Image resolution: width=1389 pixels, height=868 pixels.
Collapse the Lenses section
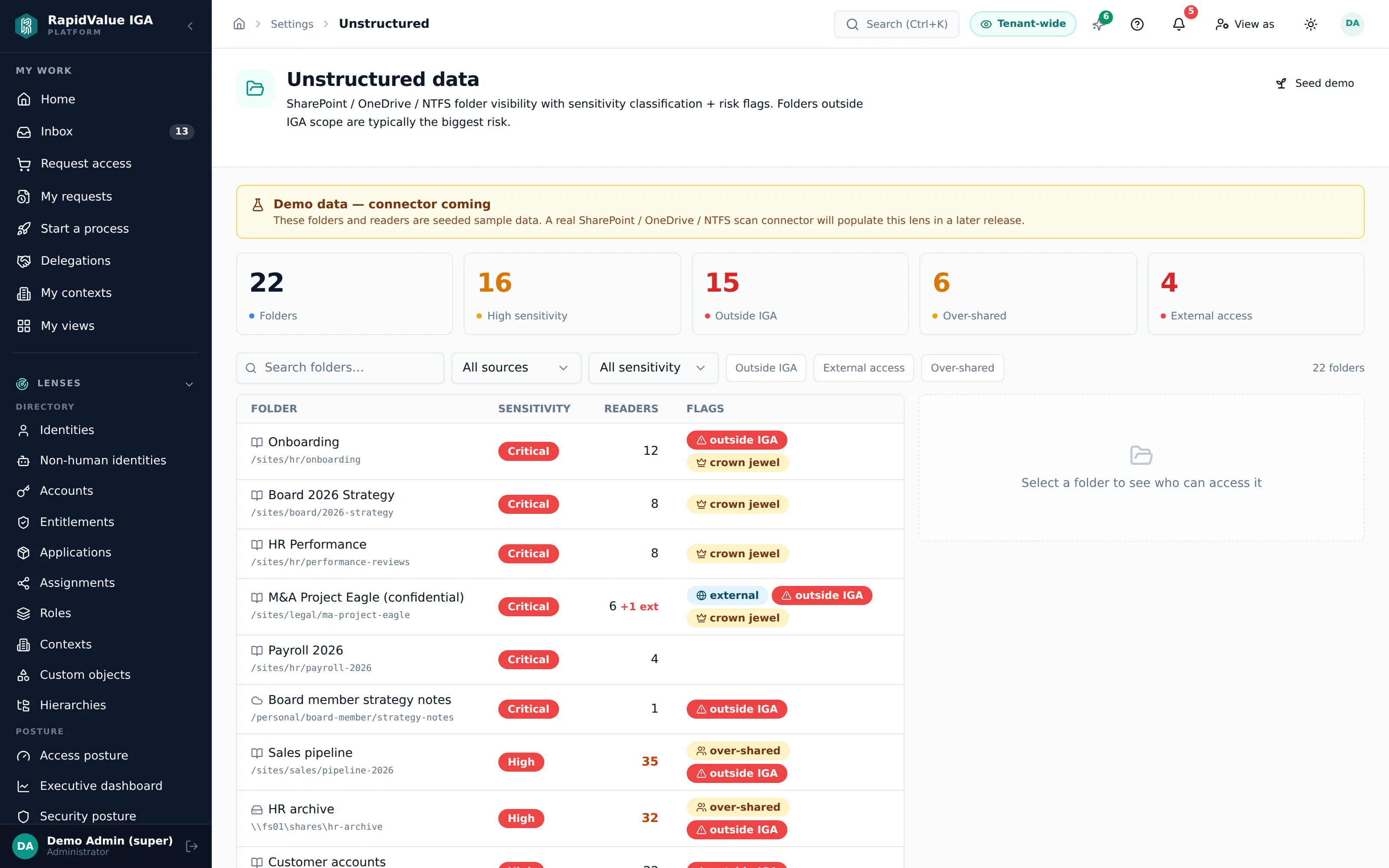[x=189, y=384]
